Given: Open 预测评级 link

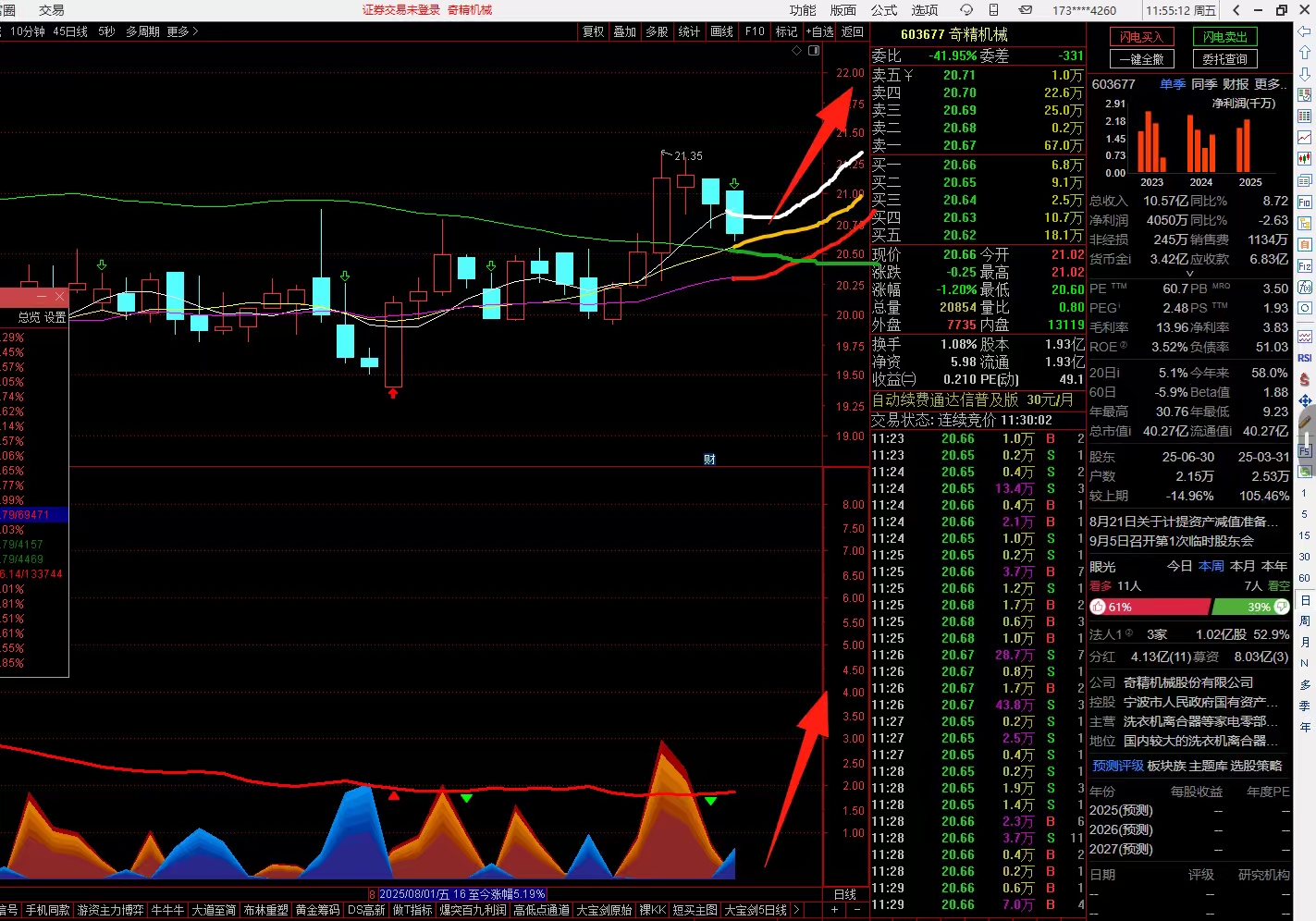Looking at the screenshot, I should point(1118,766).
